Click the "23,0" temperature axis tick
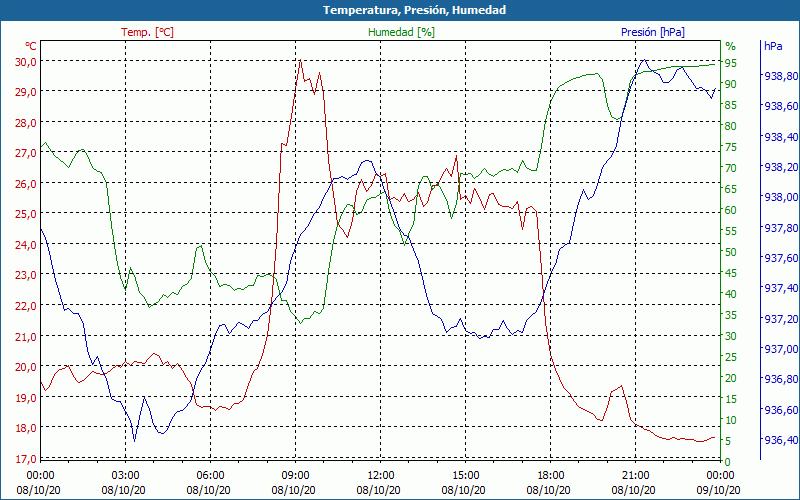 tap(26, 275)
